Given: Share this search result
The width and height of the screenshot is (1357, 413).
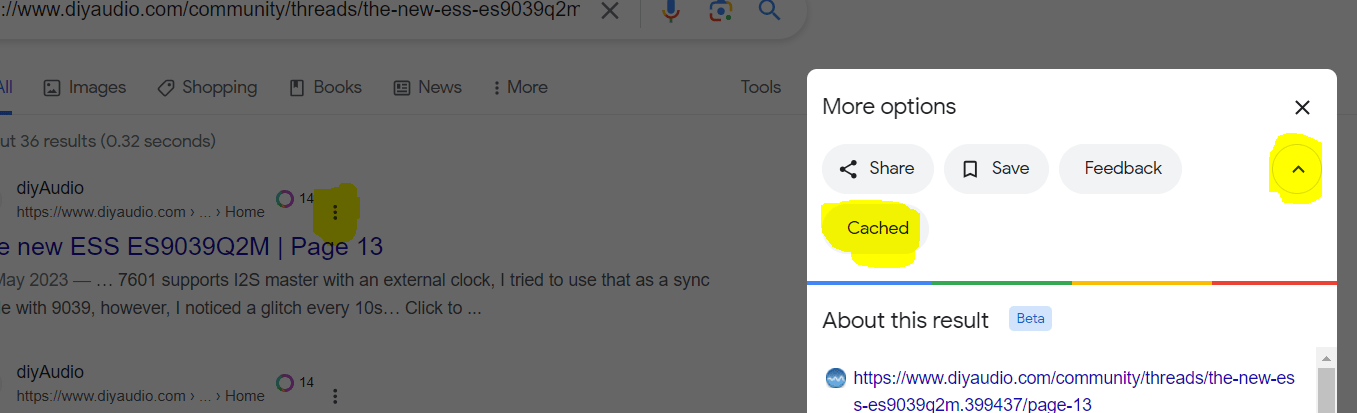Looking at the screenshot, I should click(x=877, y=169).
